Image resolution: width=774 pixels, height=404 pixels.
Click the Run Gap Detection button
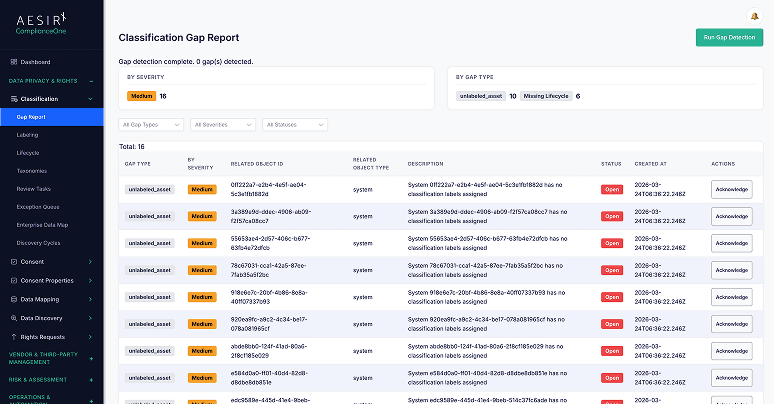coord(729,38)
